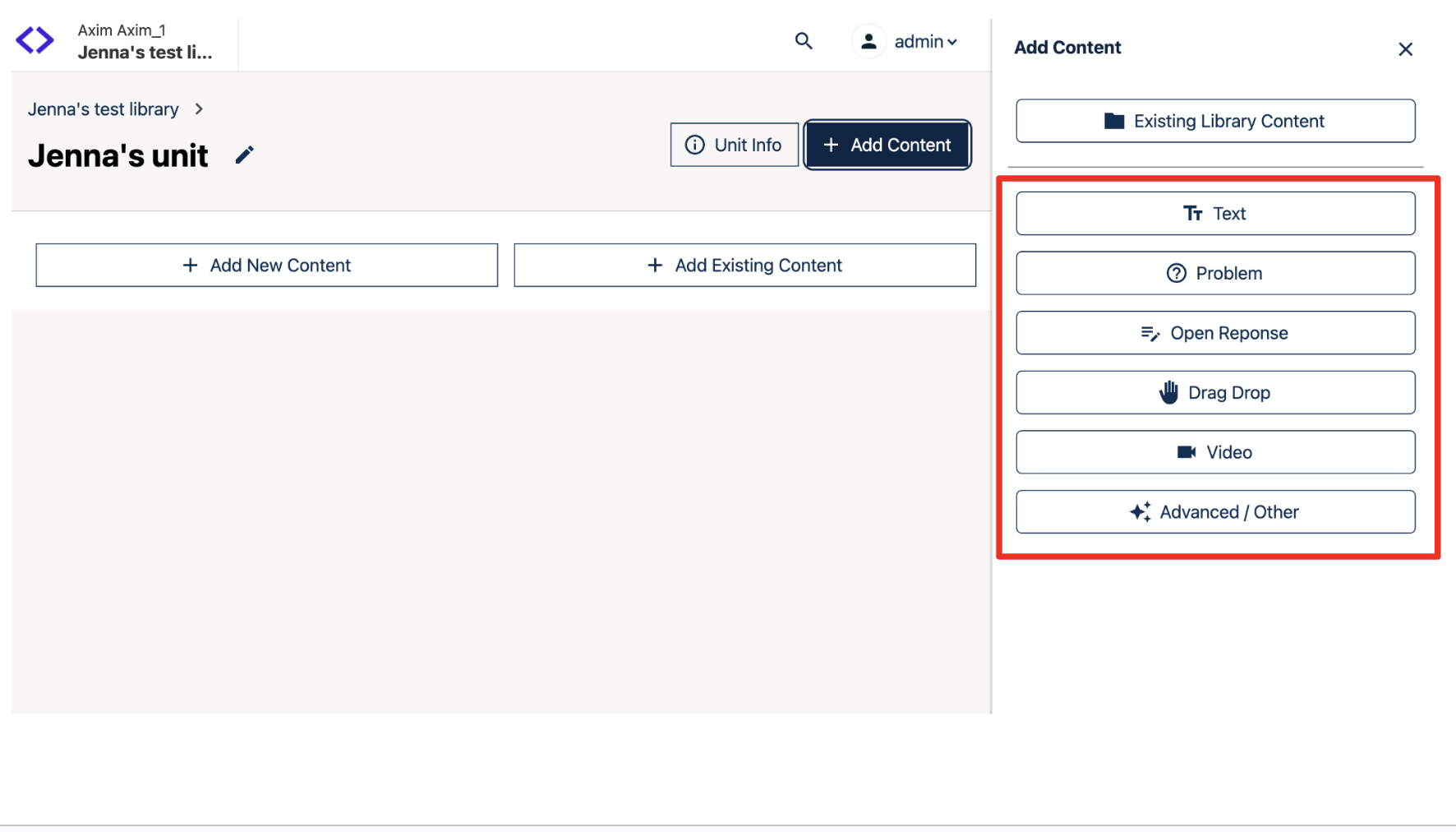Click the Add Content button
This screenshot has width=1456, height=832.
887,145
